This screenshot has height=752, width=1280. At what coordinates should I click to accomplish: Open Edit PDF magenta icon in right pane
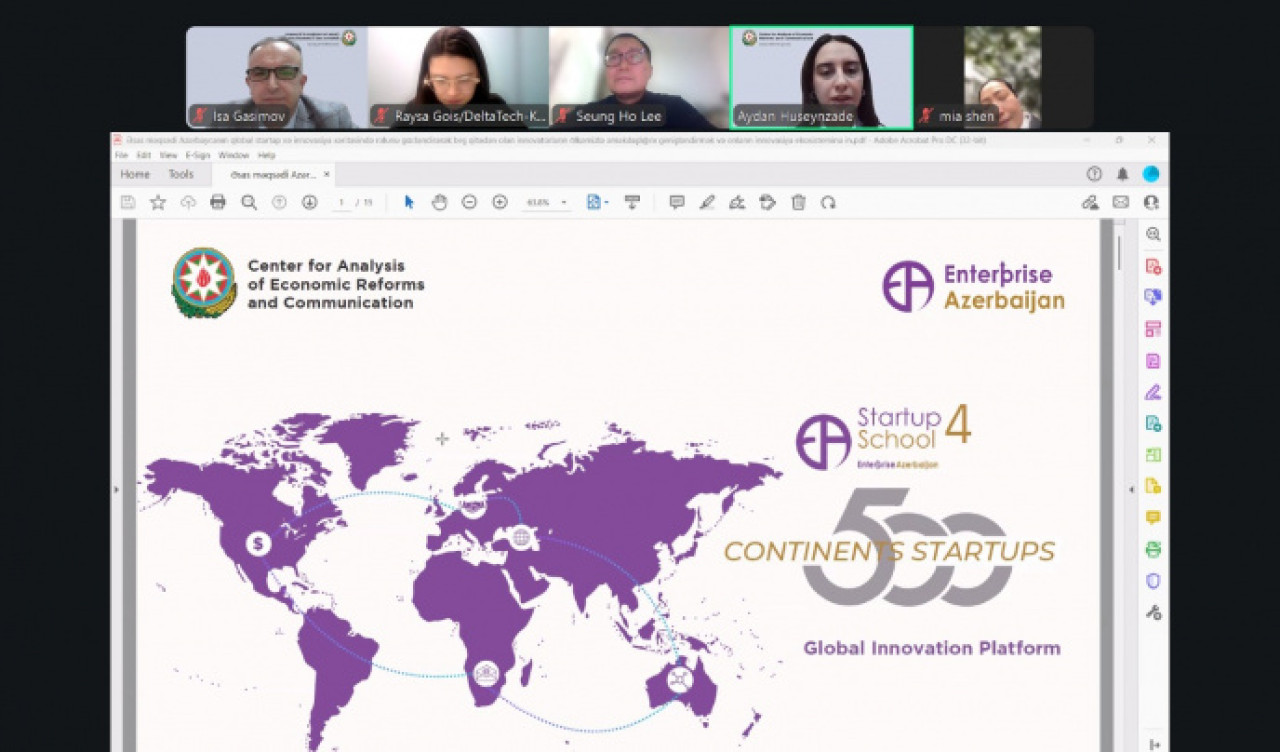click(x=1153, y=360)
